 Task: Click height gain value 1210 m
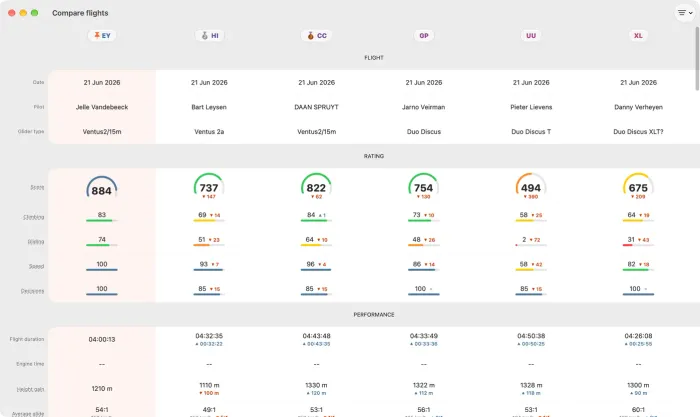click(102, 388)
